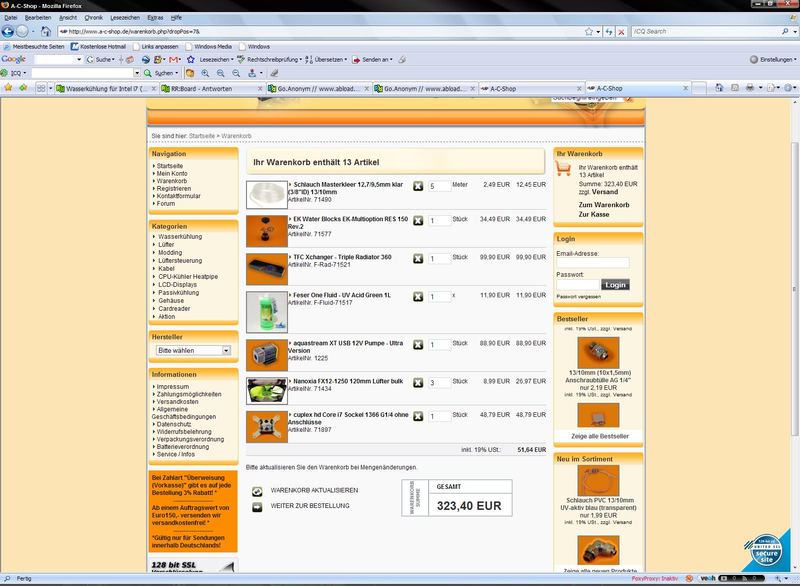Remove Feser One Fluid from cart

[418, 296]
